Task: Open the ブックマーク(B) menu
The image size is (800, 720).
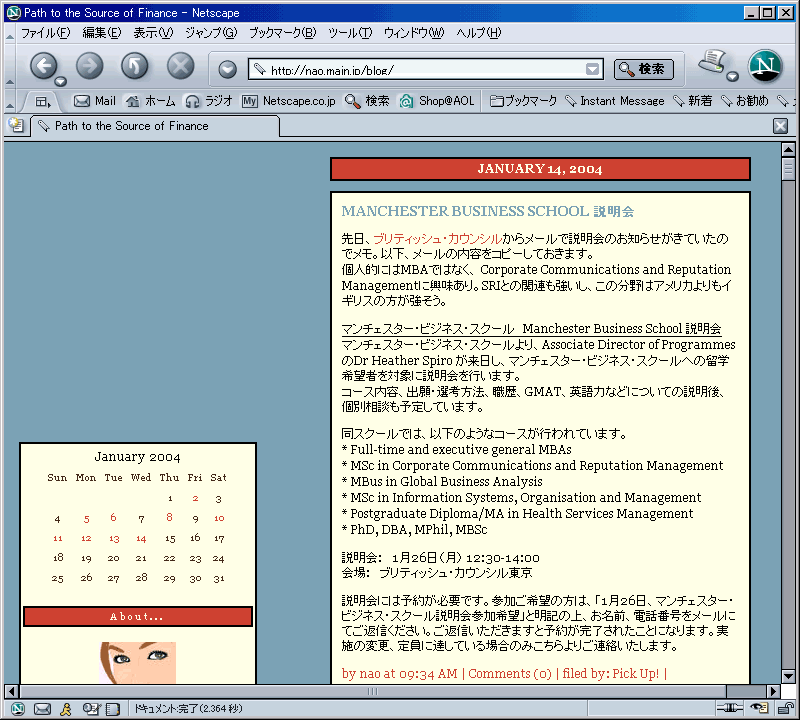Action: (282, 33)
